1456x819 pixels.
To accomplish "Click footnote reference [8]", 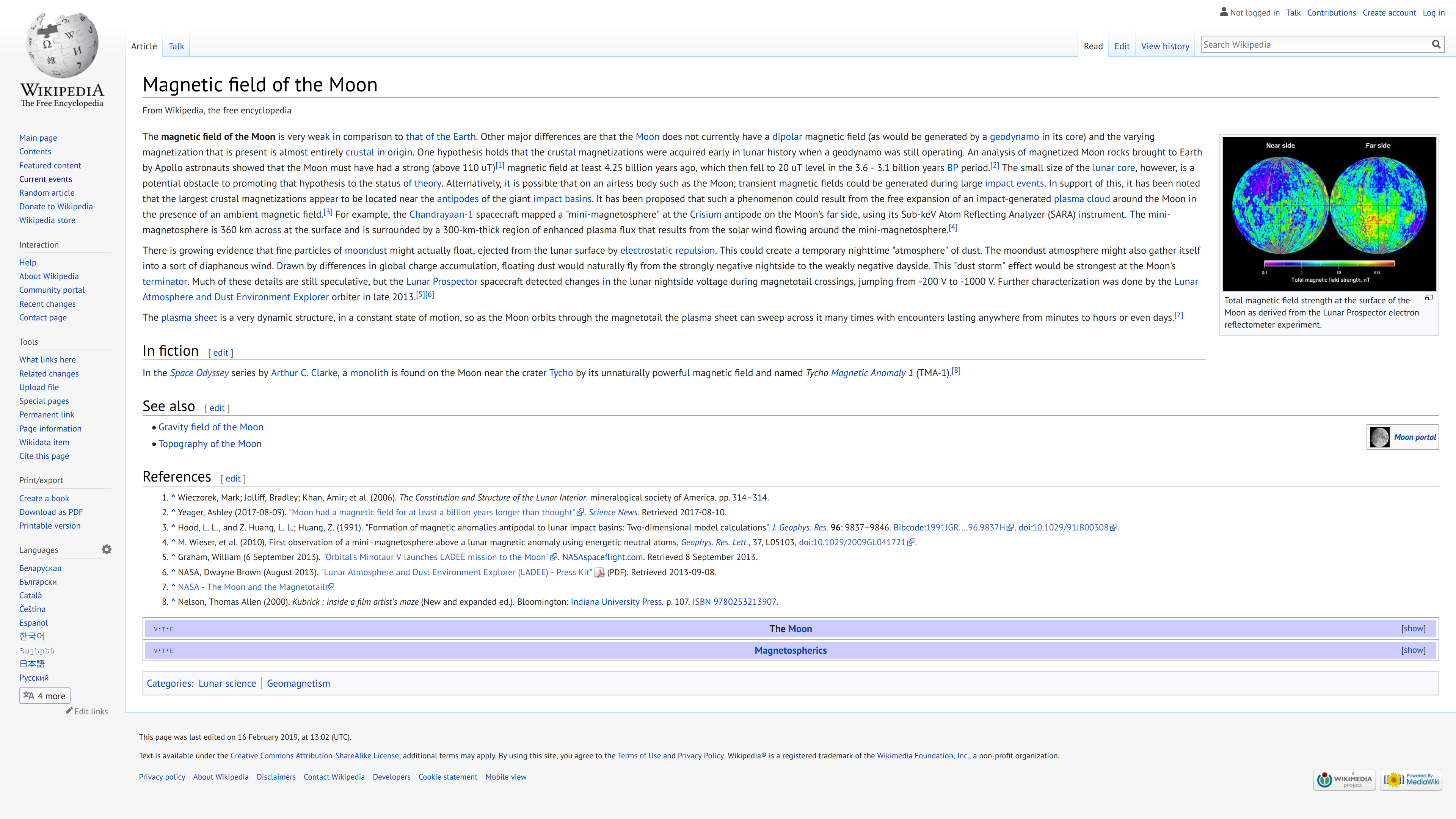I will point(956,371).
